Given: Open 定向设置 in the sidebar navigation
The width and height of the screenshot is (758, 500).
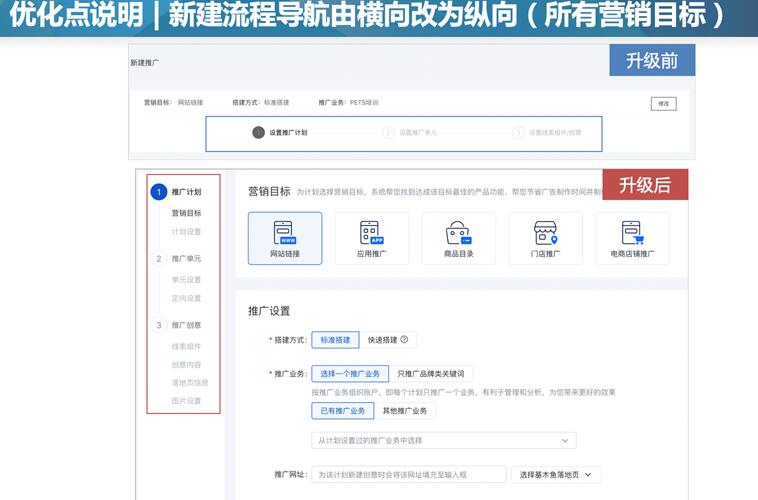Looking at the screenshot, I should (186, 298).
